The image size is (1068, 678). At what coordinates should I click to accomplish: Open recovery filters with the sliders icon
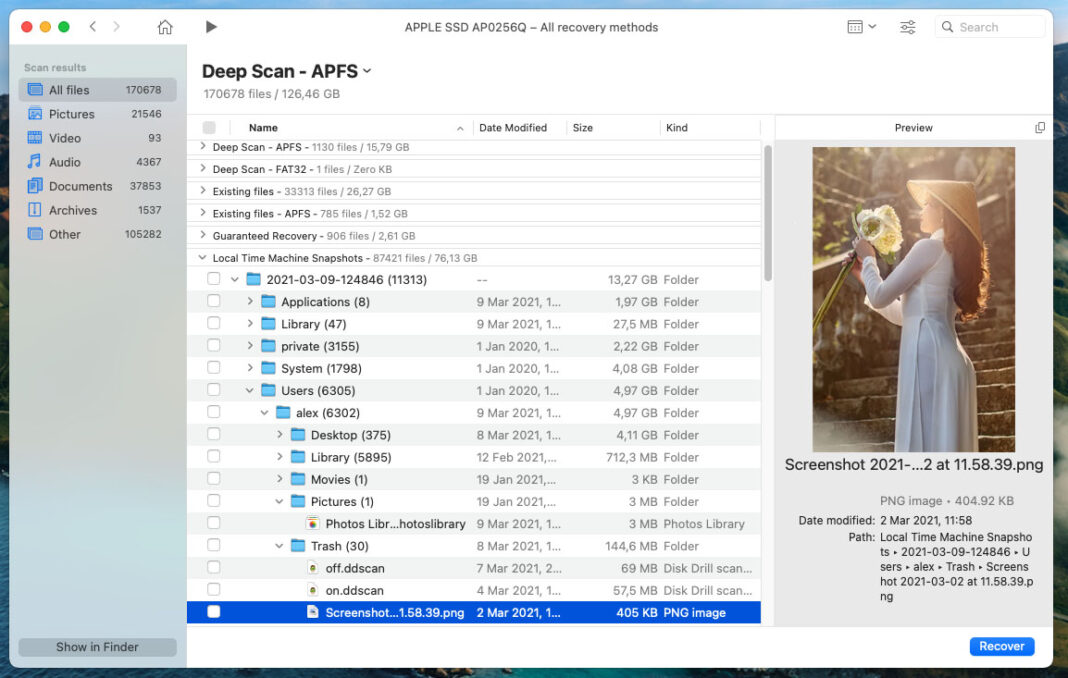(907, 27)
